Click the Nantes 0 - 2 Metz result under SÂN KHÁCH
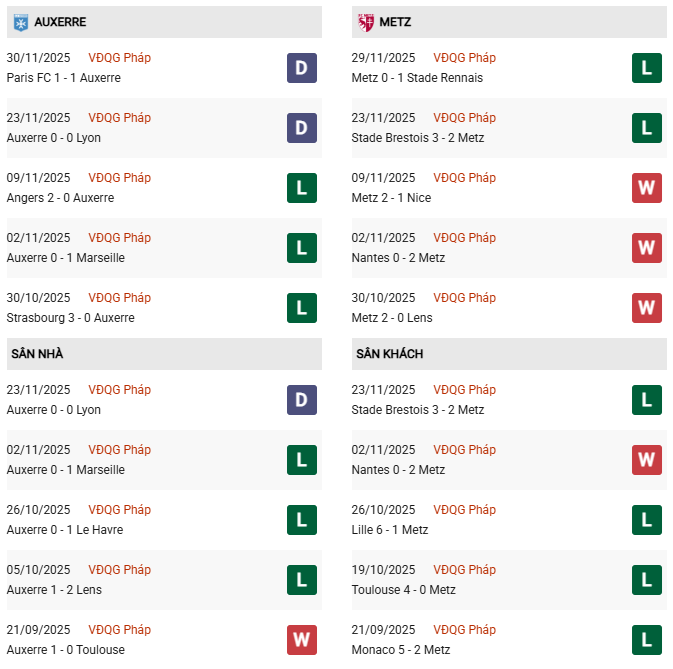The image size is (673, 669). [399, 470]
